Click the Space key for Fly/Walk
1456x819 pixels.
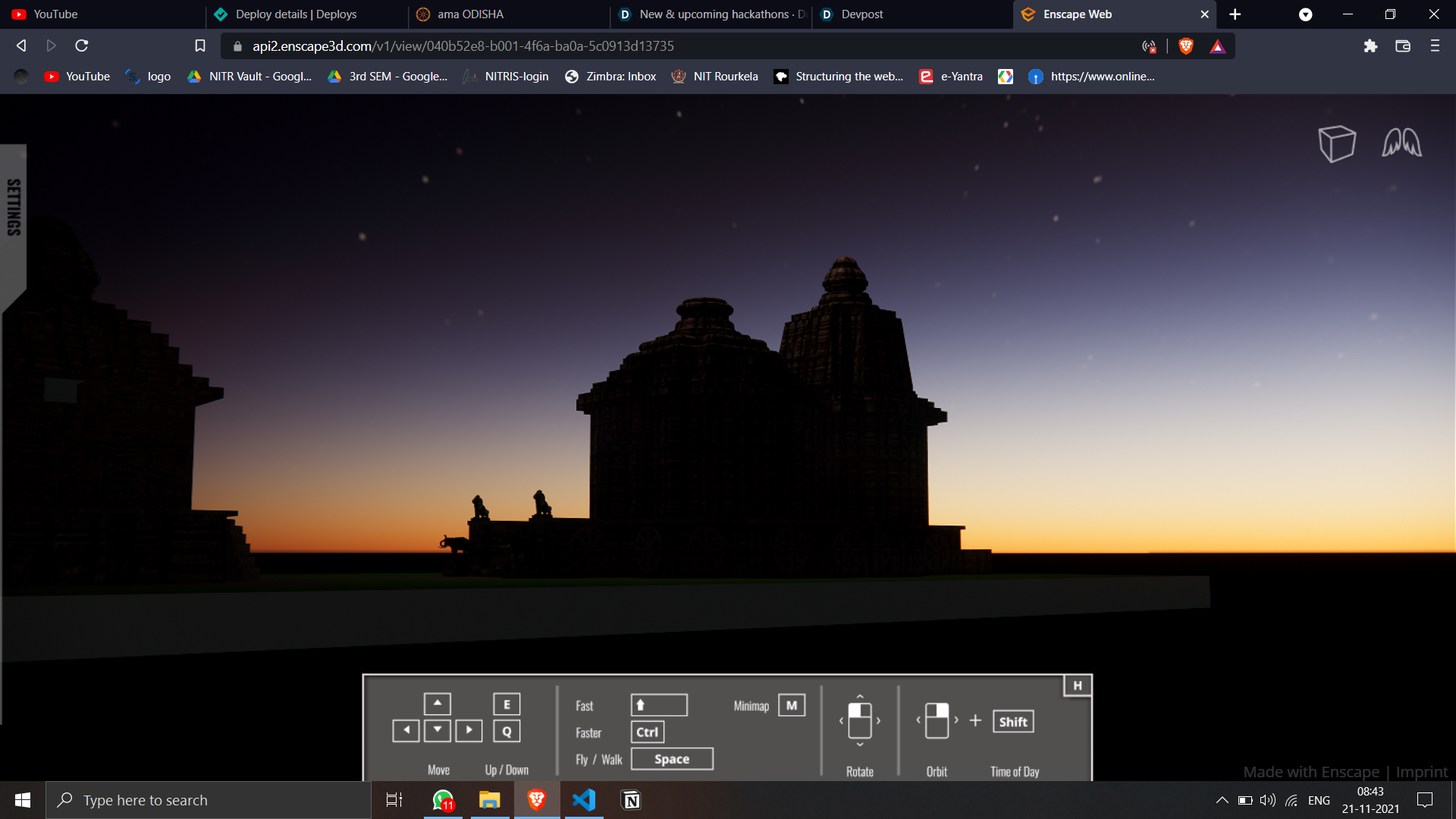pyautogui.click(x=672, y=759)
